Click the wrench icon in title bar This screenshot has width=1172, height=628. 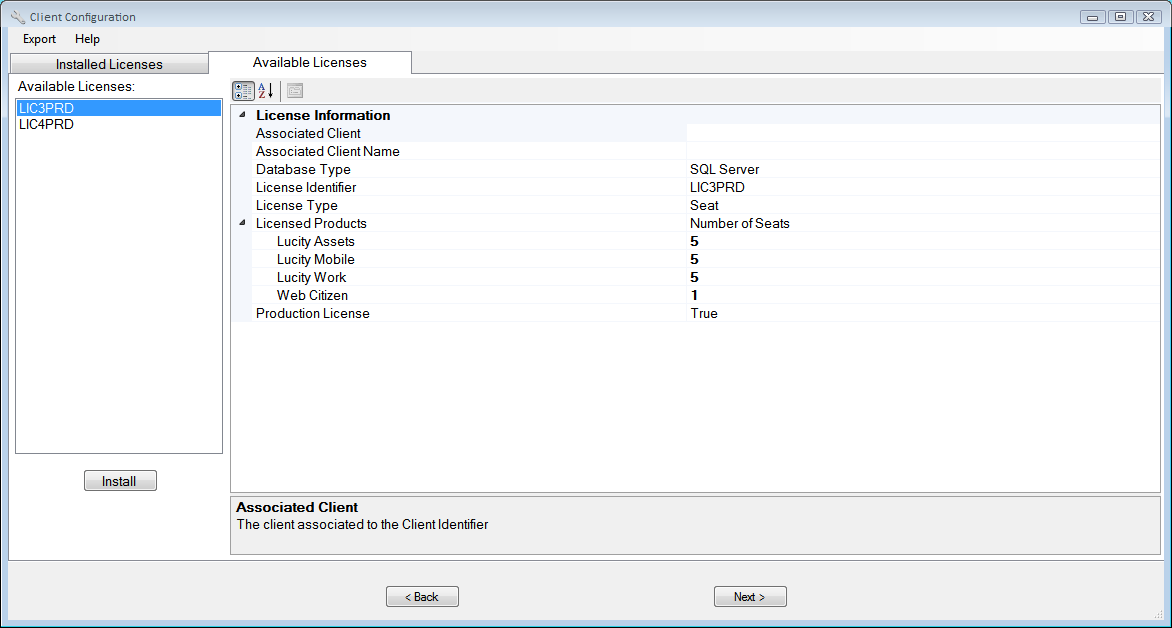(17, 17)
